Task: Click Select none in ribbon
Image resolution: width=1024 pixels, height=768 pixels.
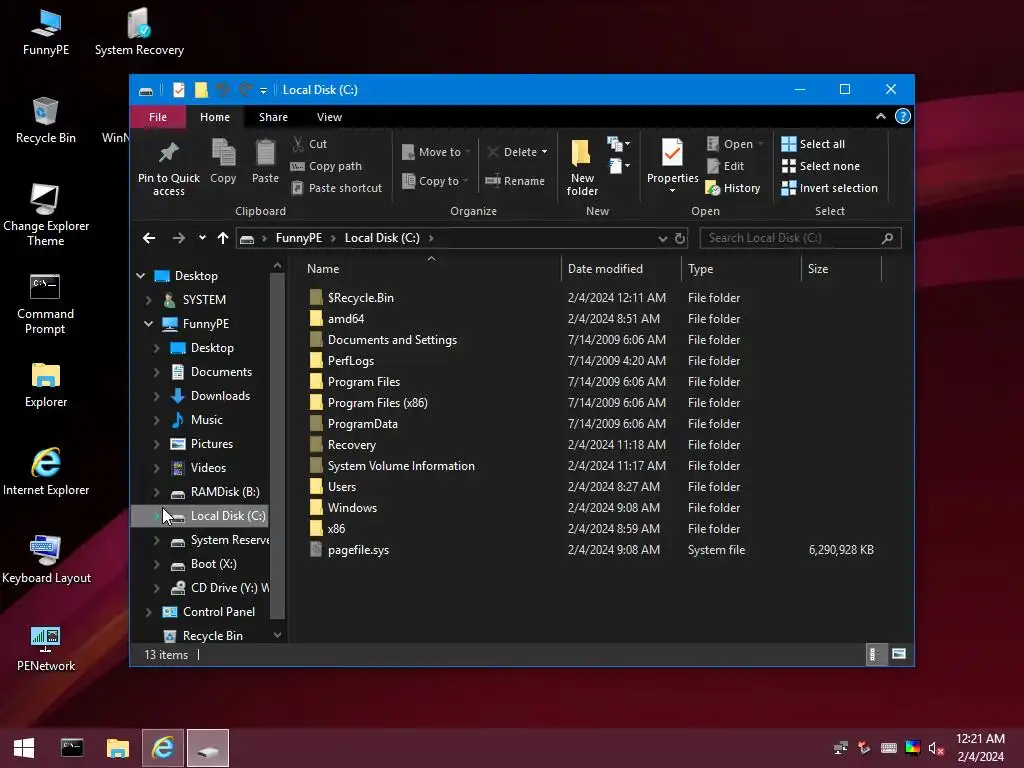Action: [820, 166]
